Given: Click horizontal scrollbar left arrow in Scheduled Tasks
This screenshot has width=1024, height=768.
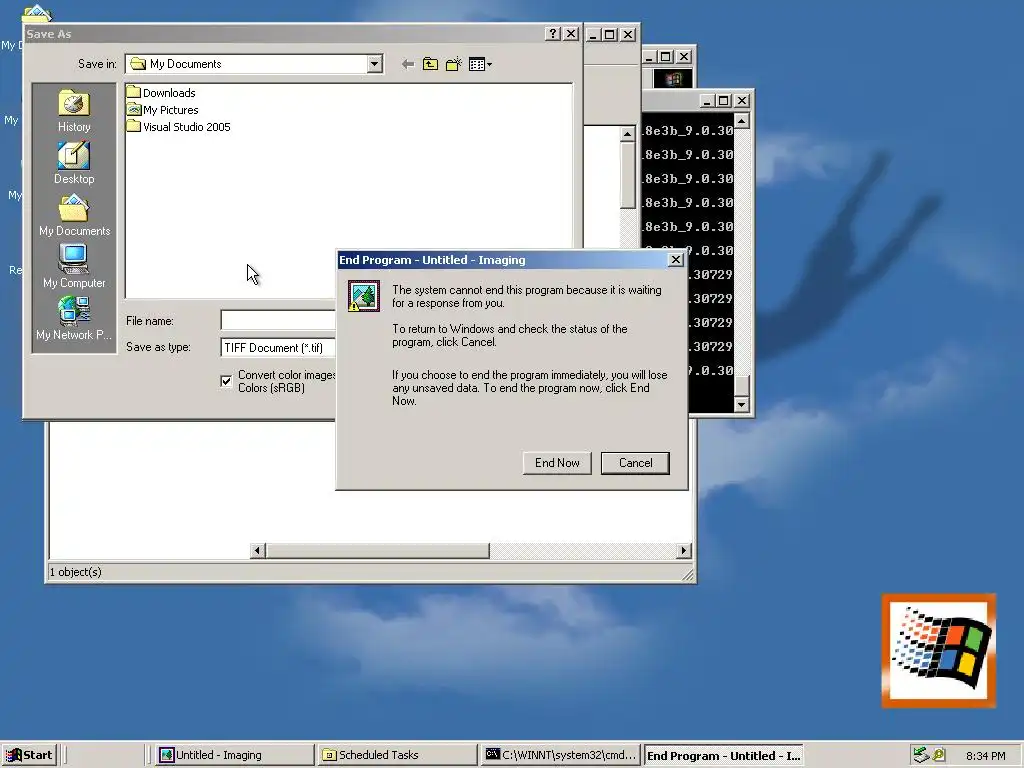Looking at the screenshot, I should [257, 551].
